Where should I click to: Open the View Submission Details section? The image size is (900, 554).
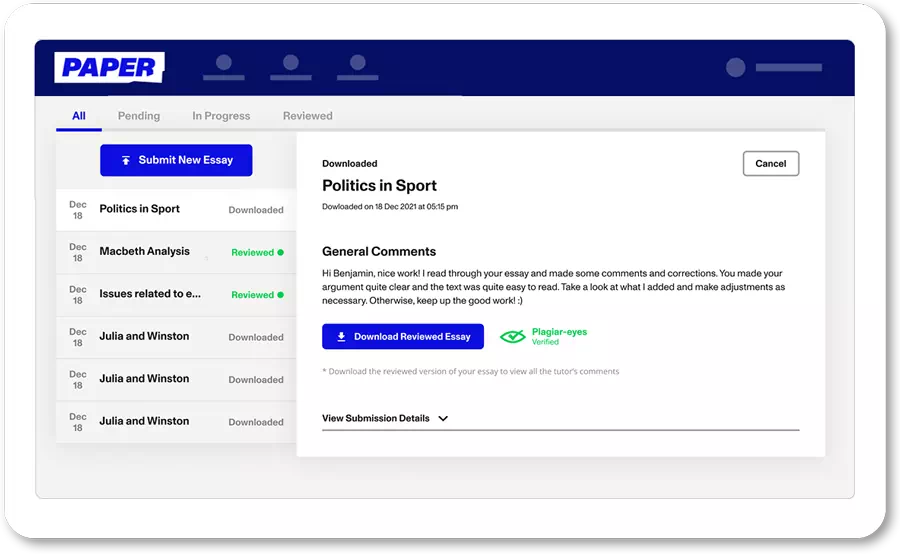pos(376,419)
